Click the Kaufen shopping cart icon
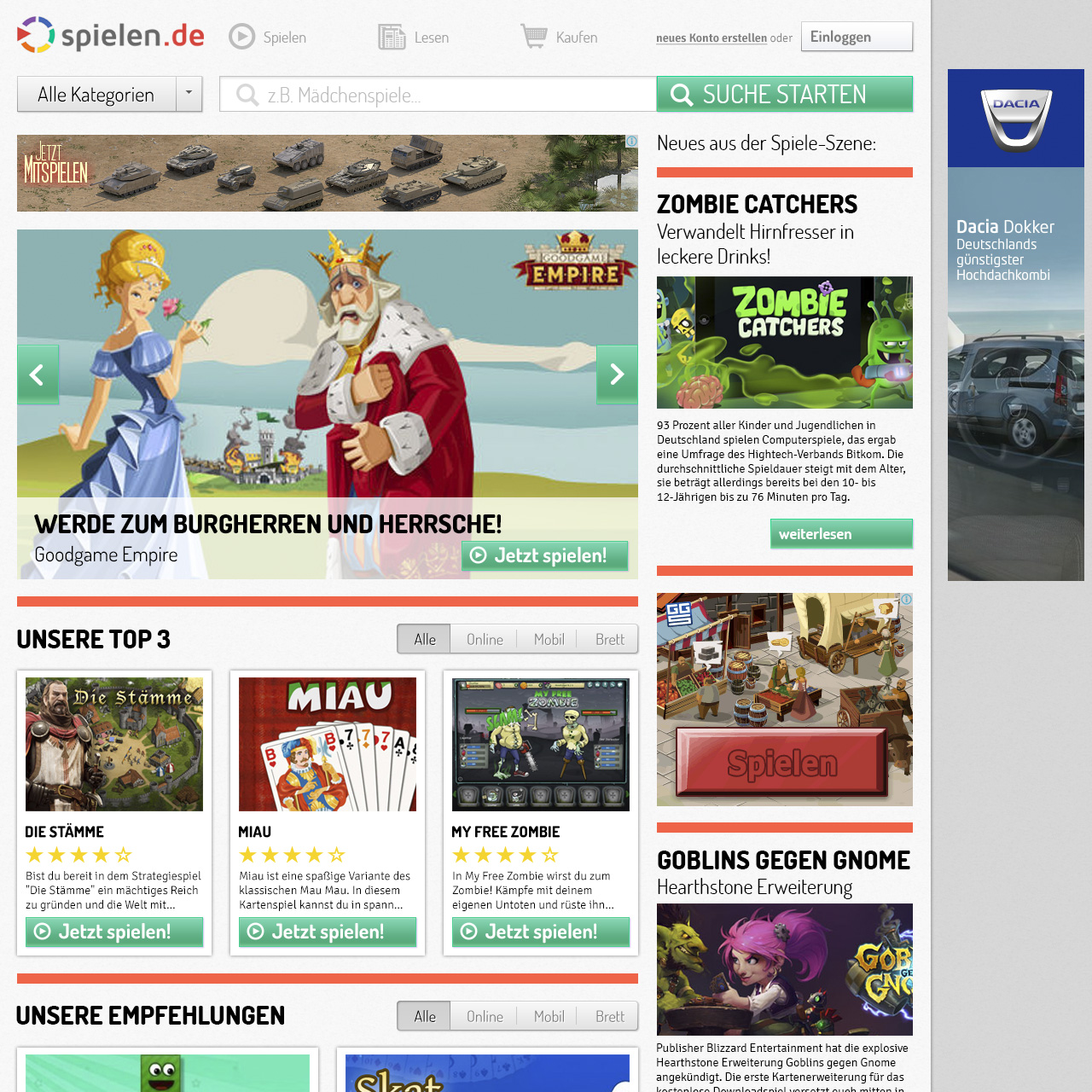Image resolution: width=1092 pixels, height=1092 pixels. 534,37
